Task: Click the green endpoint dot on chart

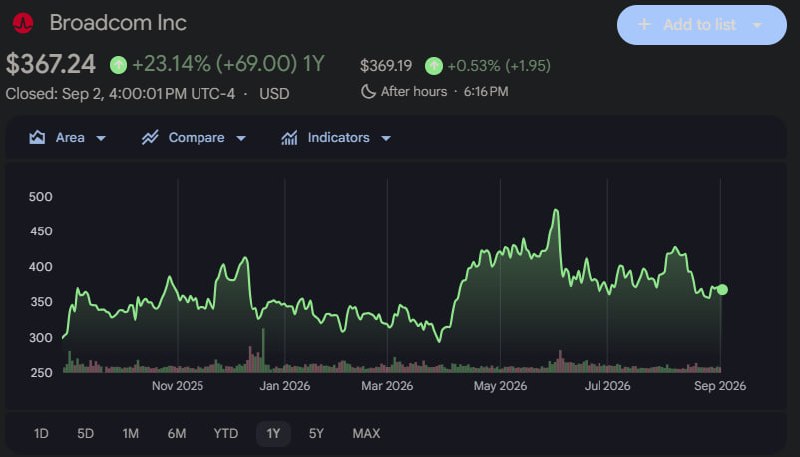Action: (x=722, y=290)
